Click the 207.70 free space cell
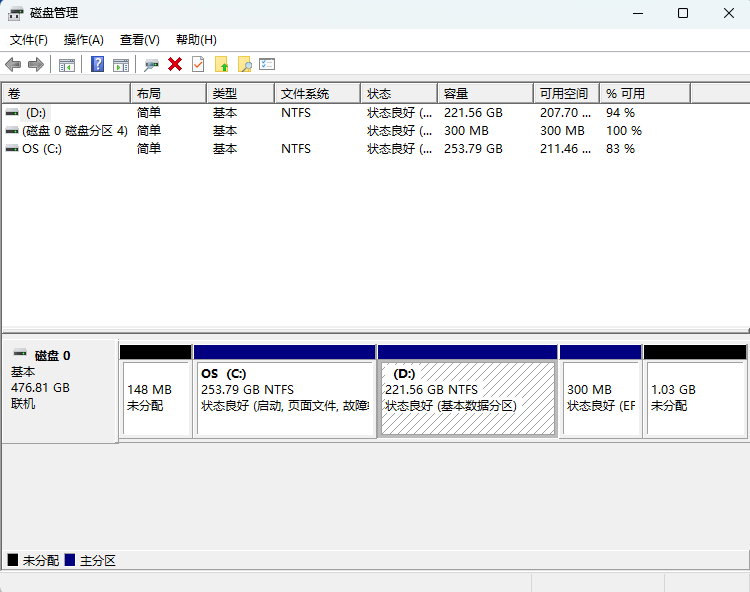The width and height of the screenshot is (750, 592). pos(565,113)
